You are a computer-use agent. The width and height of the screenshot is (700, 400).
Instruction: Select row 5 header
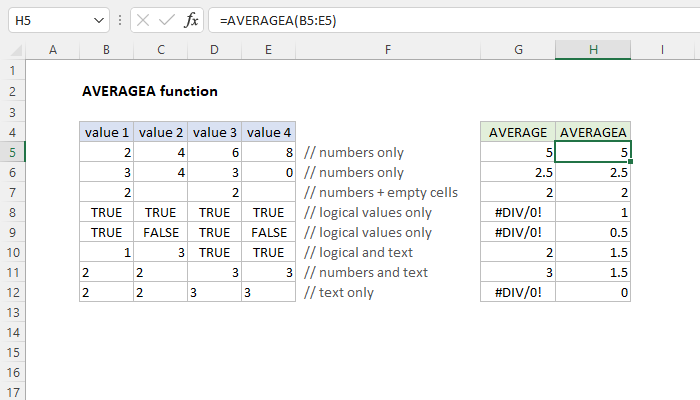(12, 152)
